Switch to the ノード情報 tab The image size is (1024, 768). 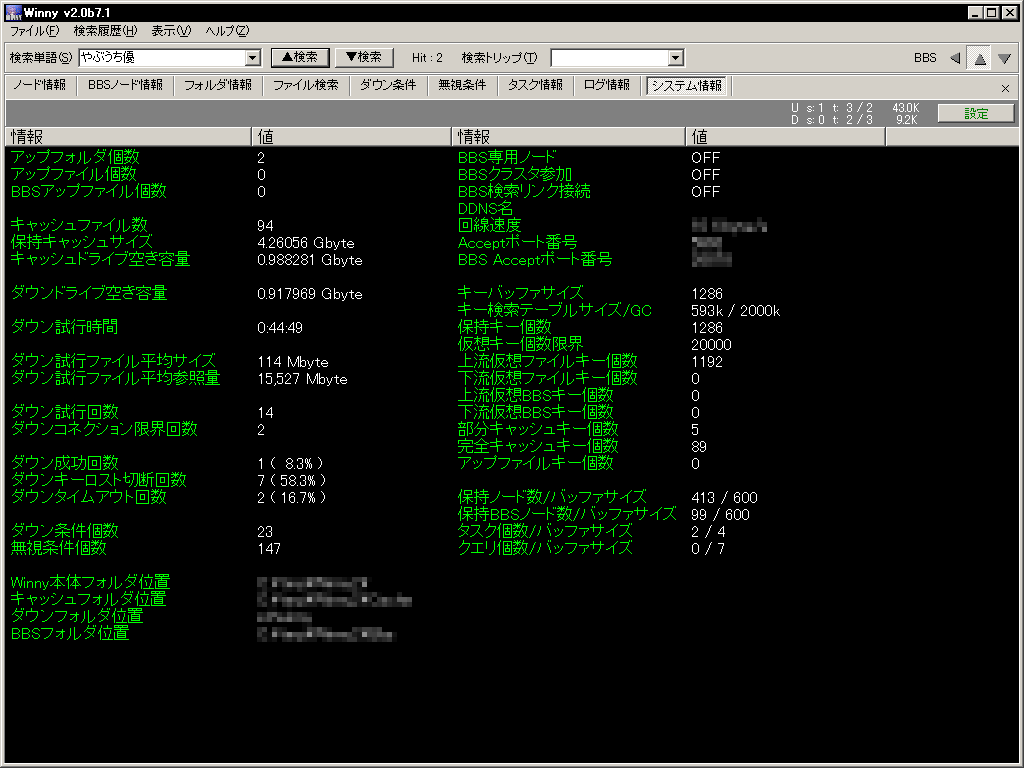click(40, 86)
